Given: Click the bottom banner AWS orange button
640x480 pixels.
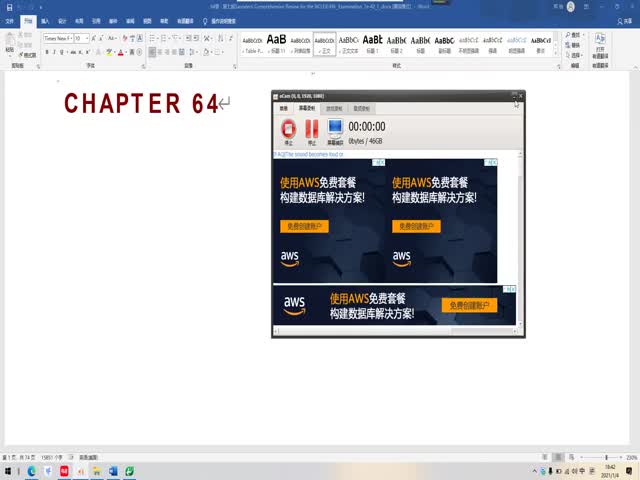Looking at the screenshot, I should [x=469, y=305].
